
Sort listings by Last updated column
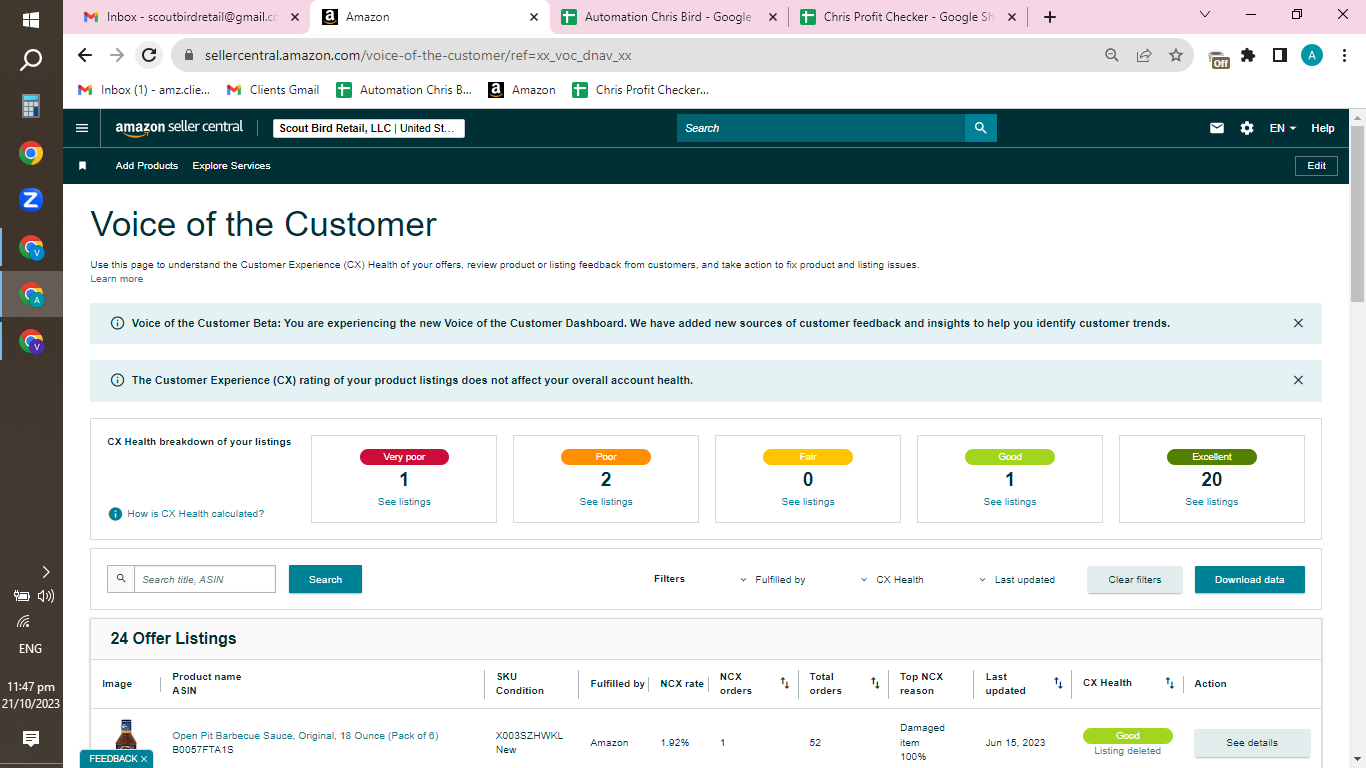click(1058, 684)
